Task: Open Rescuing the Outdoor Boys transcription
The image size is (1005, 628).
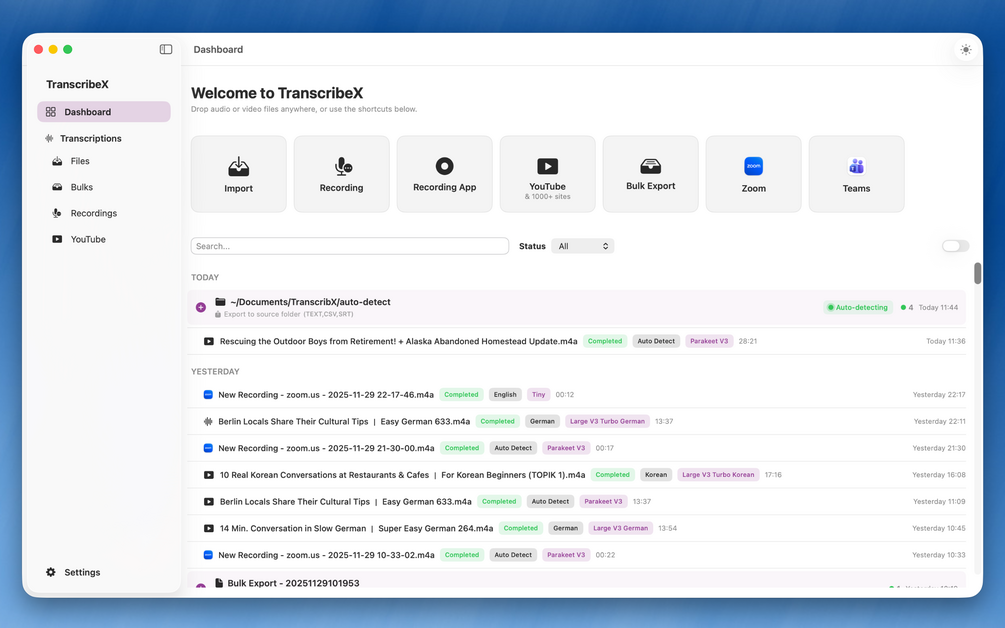Action: (398, 342)
